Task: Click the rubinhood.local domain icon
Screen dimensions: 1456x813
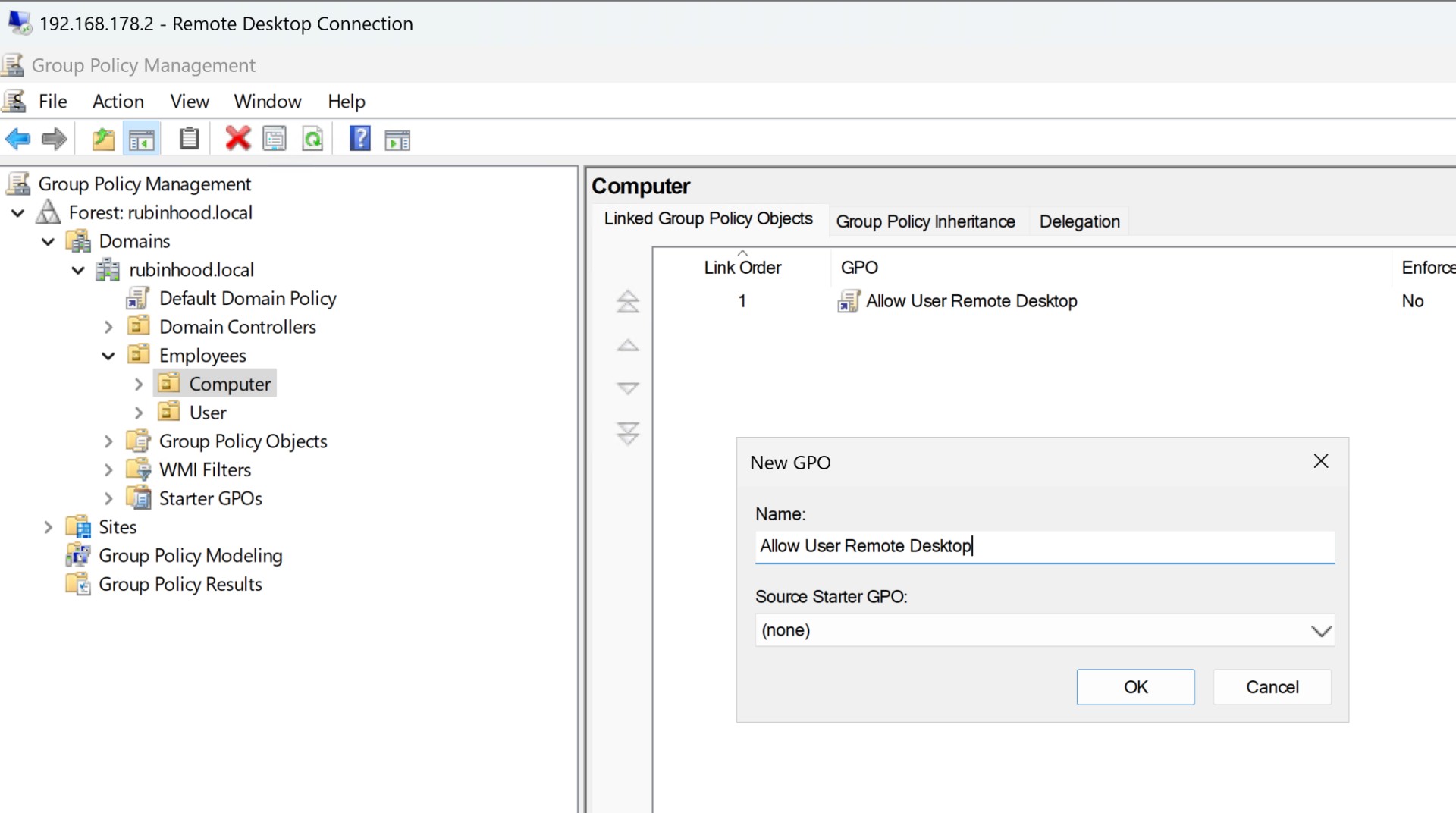Action: 108,269
